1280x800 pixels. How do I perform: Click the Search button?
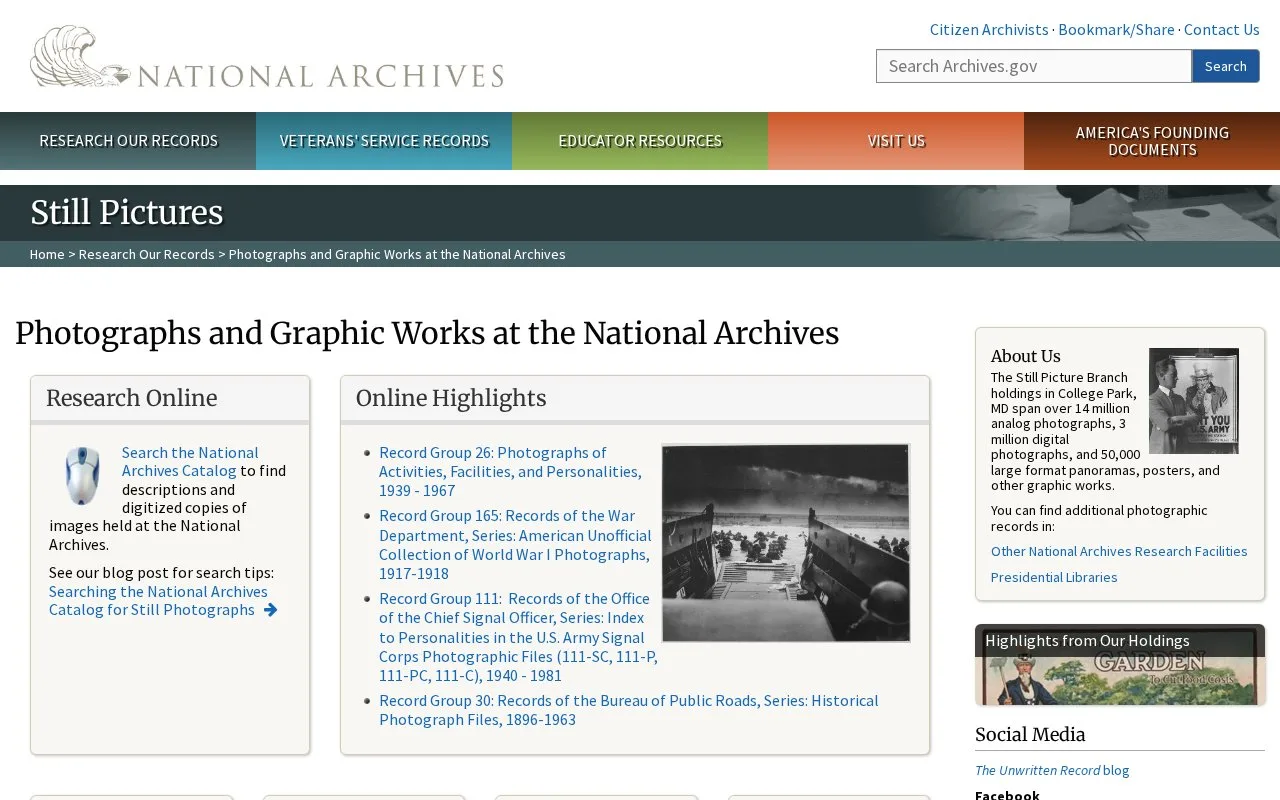coord(1225,66)
